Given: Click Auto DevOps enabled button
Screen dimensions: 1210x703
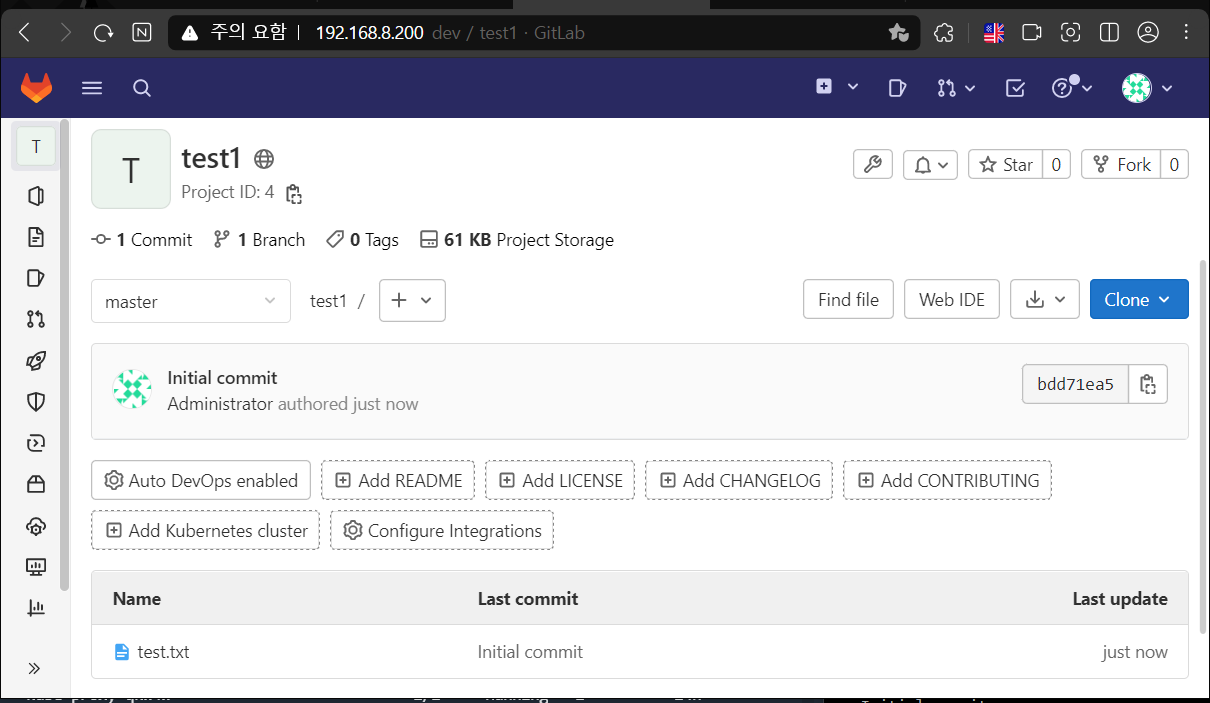Looking at the screenshot, I should 201,480.
